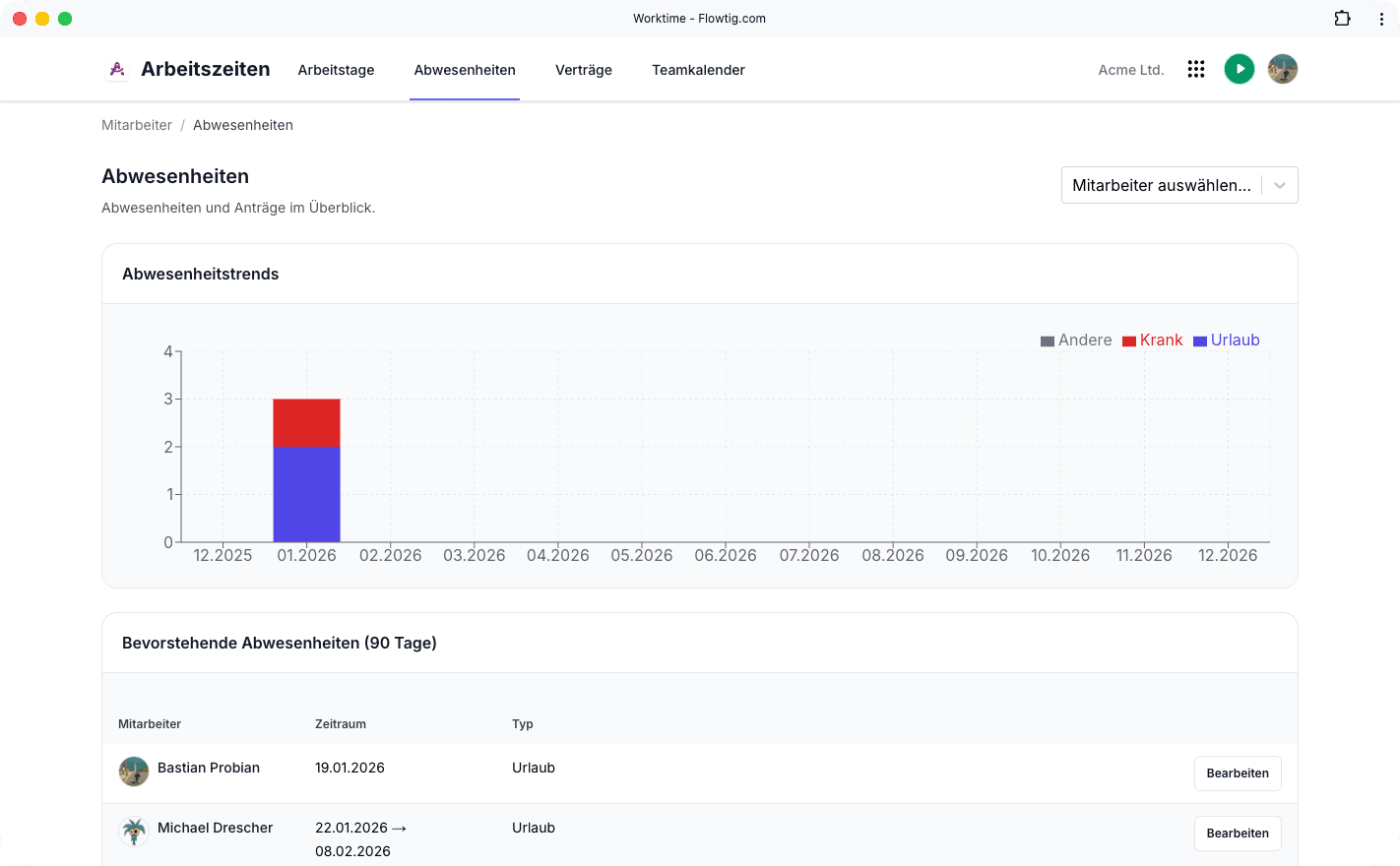Viewport: 1400px width, 866px height.
Task: Click the red Krank bar segment for 01.2026
Action: [x=306, y=422]
